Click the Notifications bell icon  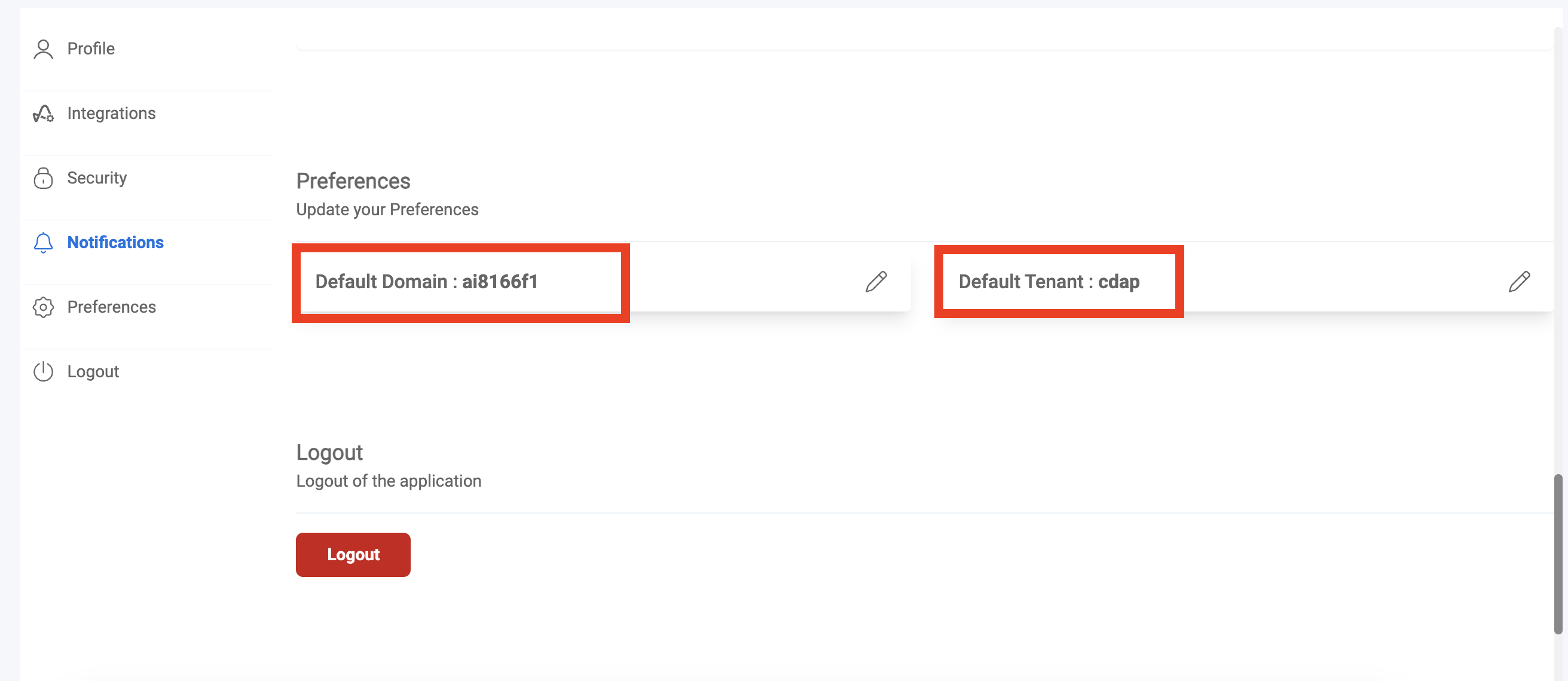coord(43,242)
